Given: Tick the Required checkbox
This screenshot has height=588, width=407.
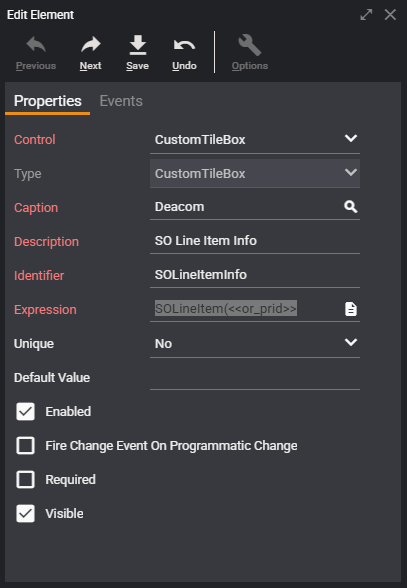Looking at the screenshot, I should pos(26,480).
